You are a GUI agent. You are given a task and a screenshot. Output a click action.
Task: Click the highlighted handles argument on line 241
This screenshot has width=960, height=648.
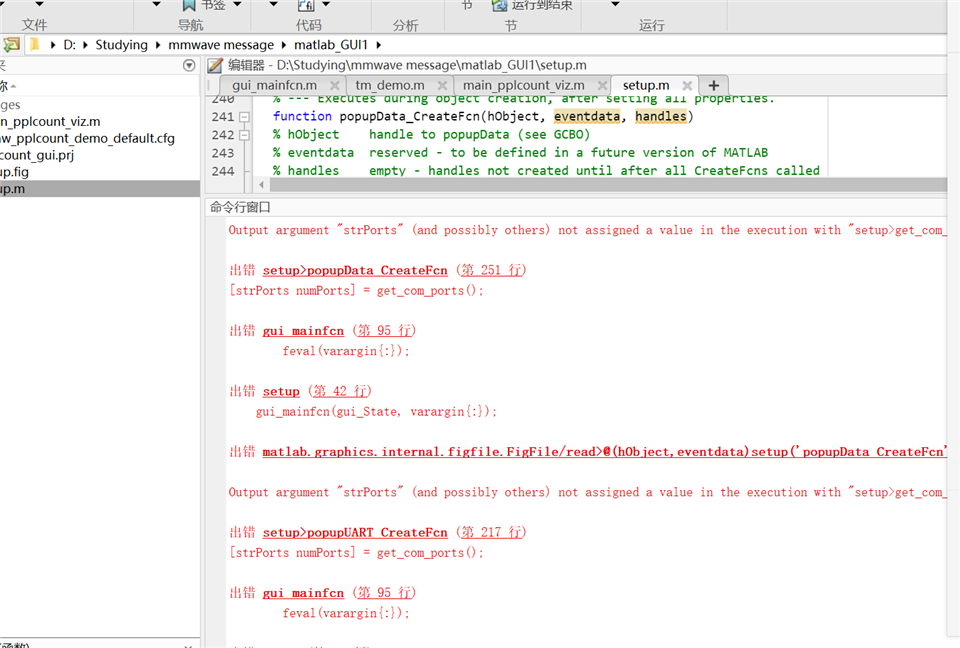click(661, 116)
